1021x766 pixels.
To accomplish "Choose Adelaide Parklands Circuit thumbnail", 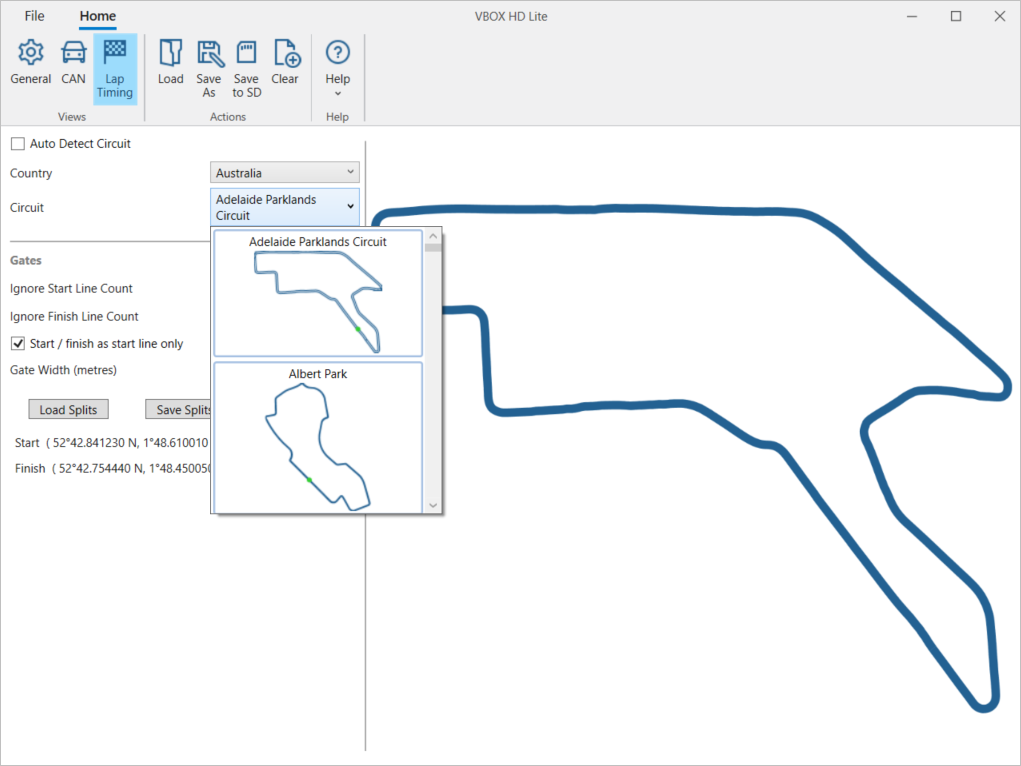I will pyautogui.click(x=318, y=292).
